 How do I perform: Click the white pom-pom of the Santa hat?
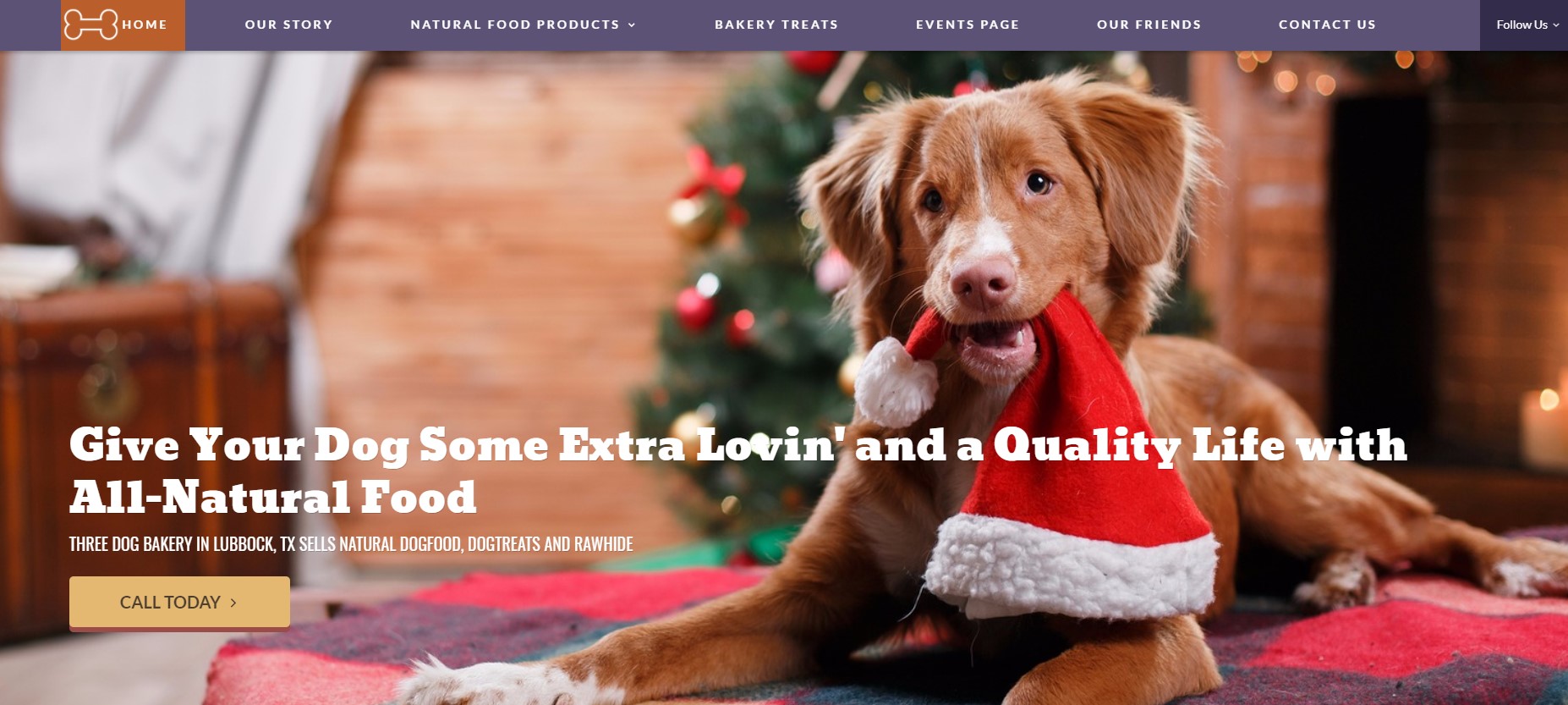click(895, 381)
